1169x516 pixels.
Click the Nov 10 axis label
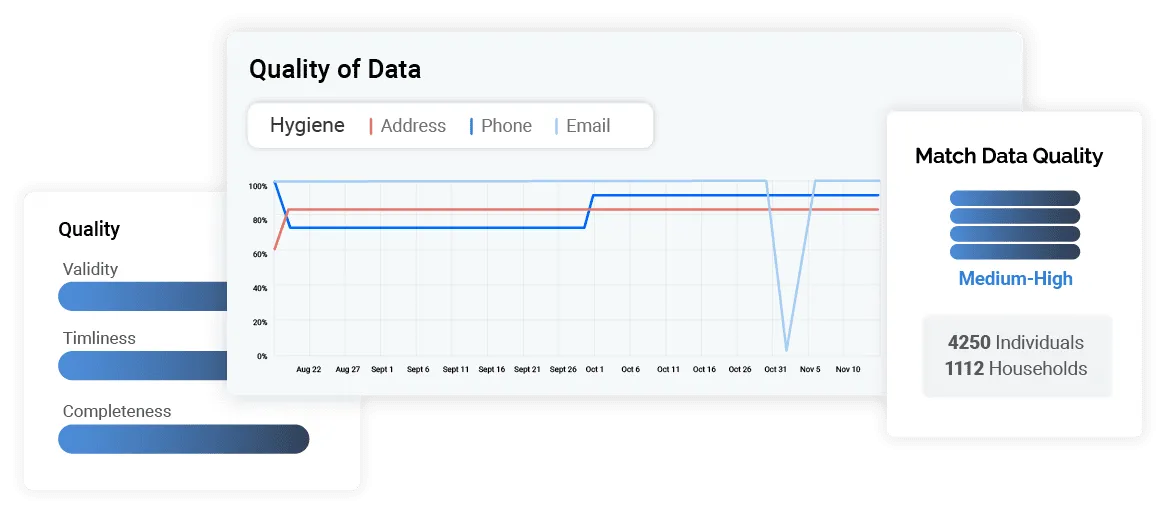point(848,369)
